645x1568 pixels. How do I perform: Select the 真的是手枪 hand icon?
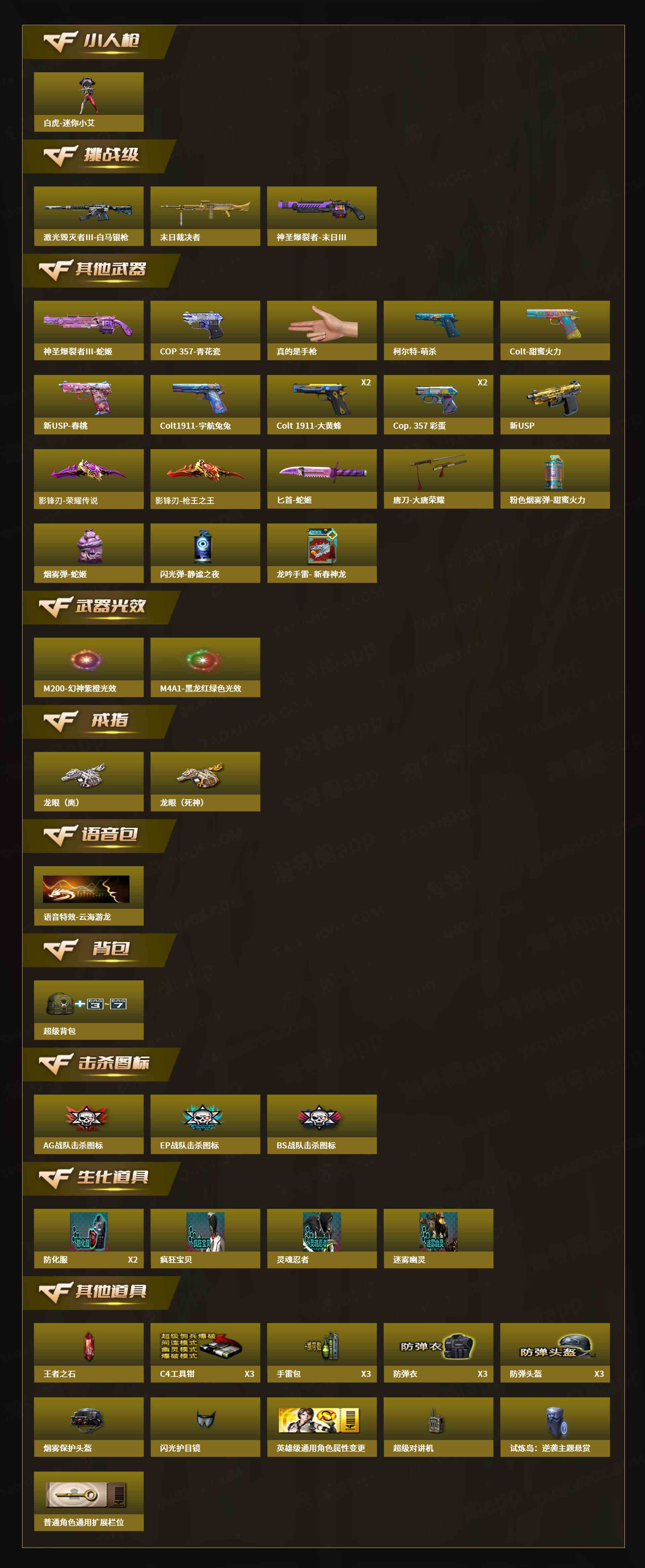pyautogui.click(x=322, y=331)
